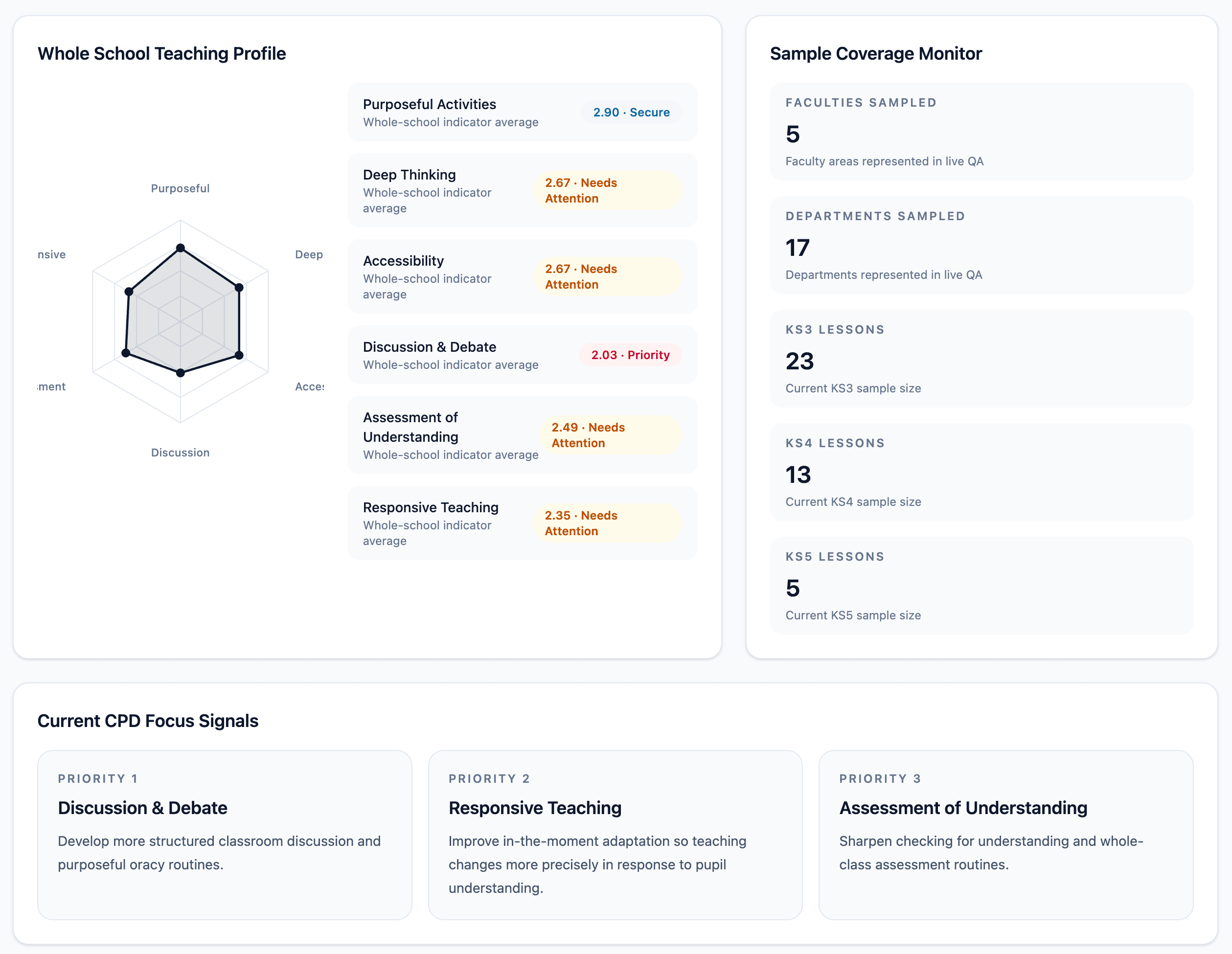
Task: Click the '2.03 · Priority' red badge
Action: tap(630, 355)
